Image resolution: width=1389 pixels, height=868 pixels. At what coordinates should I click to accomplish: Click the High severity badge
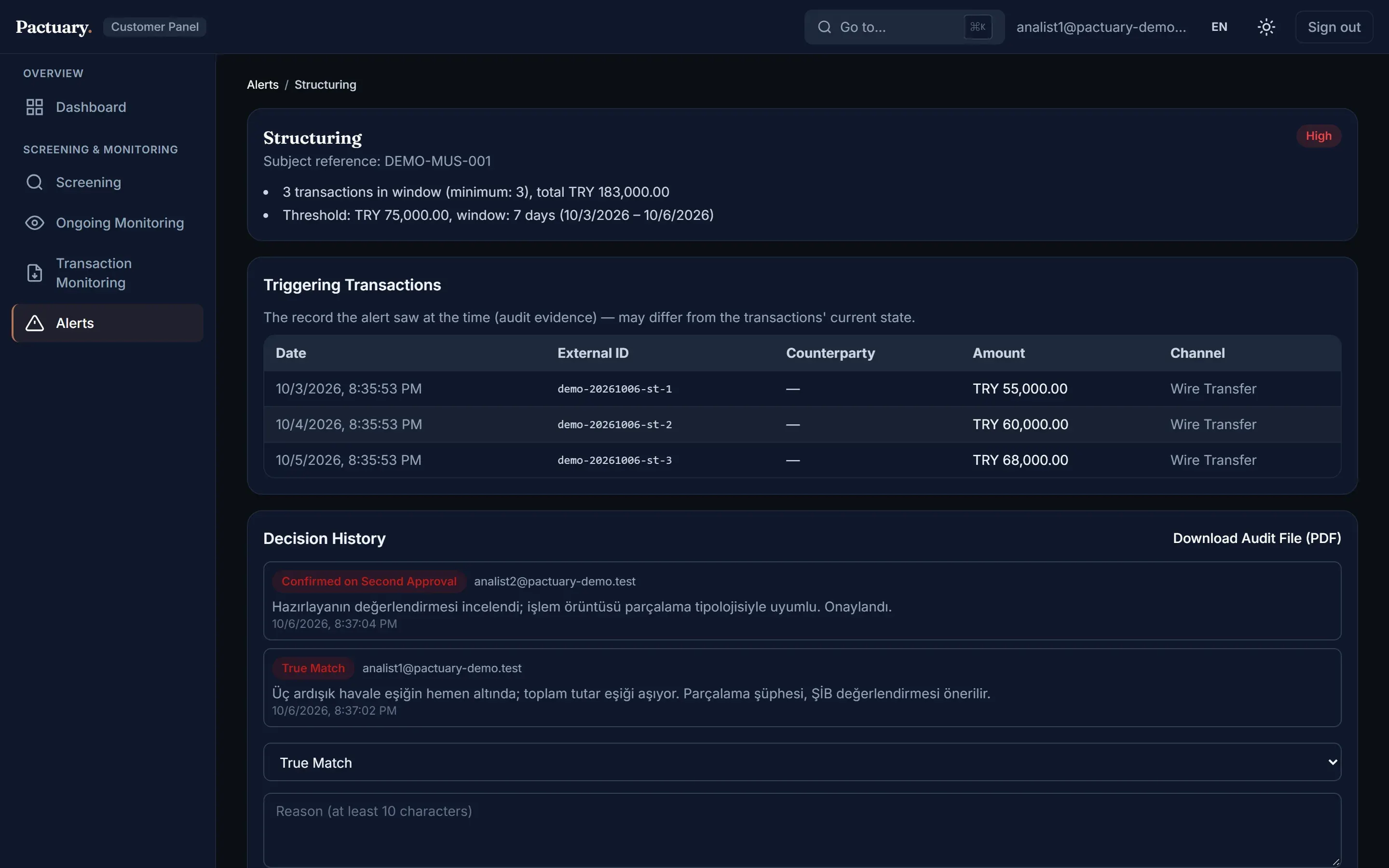pos(1319,136)
